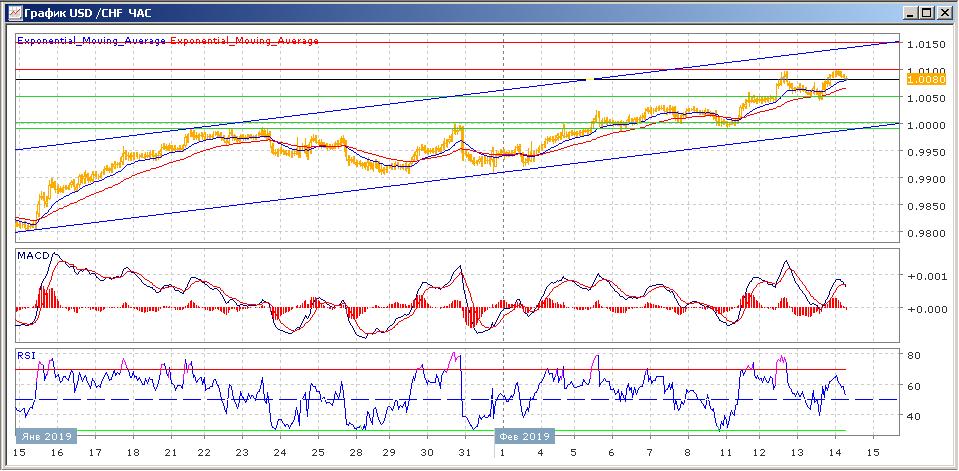Image resolution: width=959 pixels, height=471 pixels.
Task: Click the 1.0000 price axis label
Action: coord(926,125)
